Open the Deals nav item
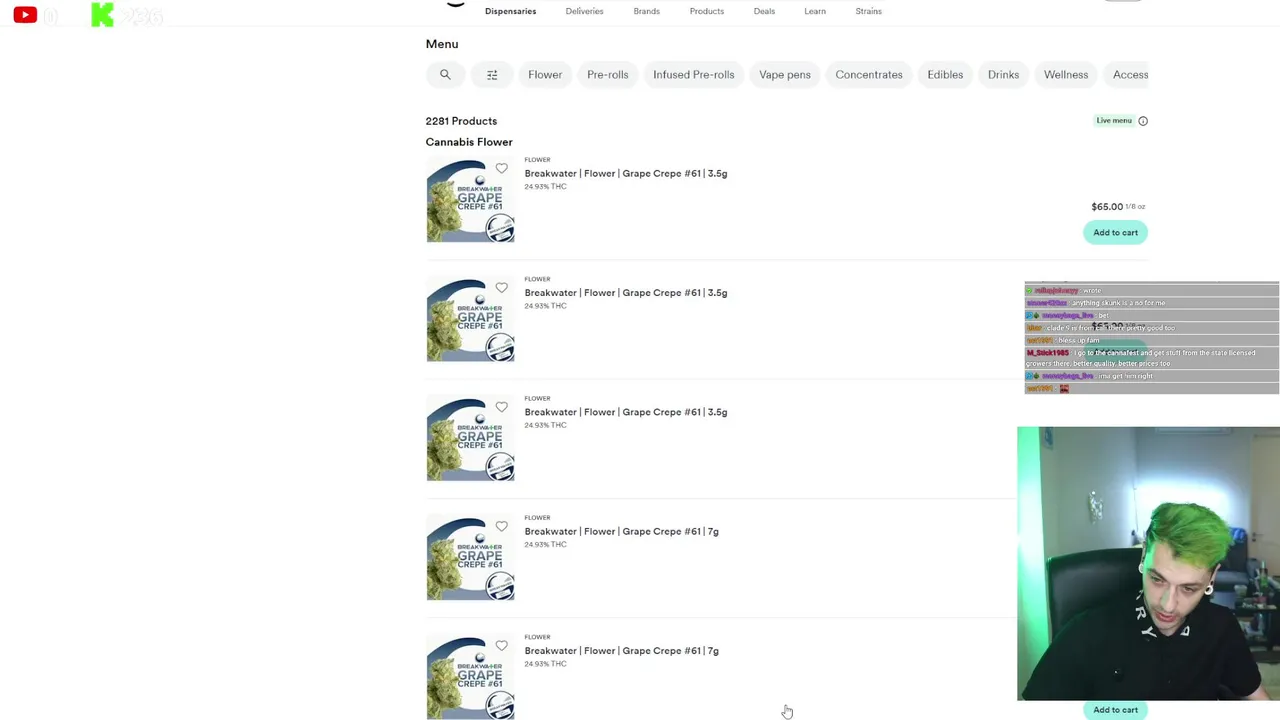Viewport: 1280px width, 720px height. (x=764, y=11)
